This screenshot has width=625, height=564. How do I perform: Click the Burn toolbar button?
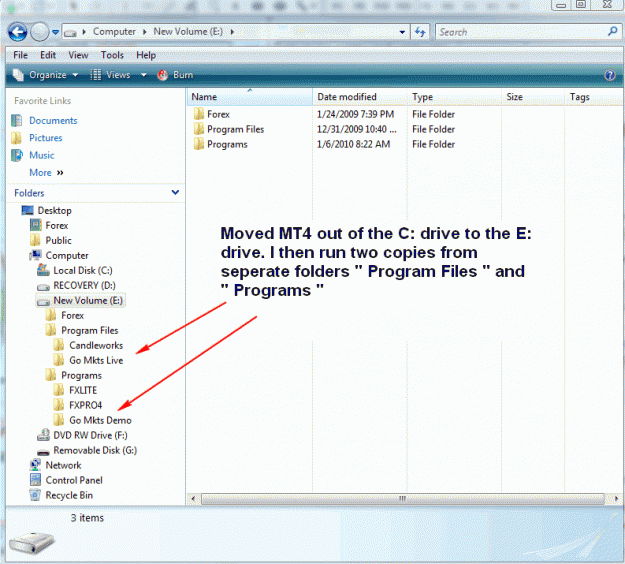(175, 75)
